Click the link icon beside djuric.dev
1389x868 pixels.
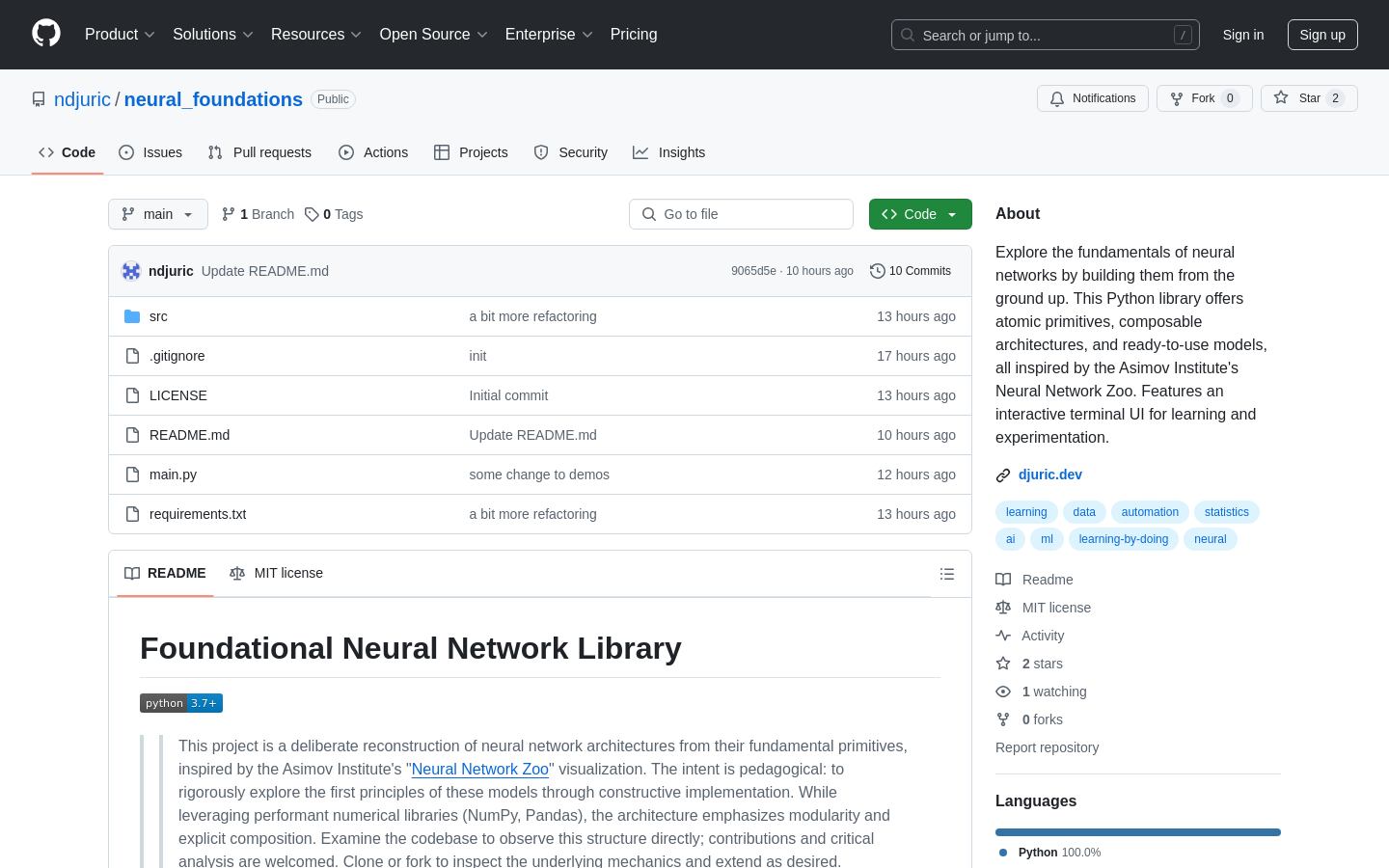click(1003, 475)
